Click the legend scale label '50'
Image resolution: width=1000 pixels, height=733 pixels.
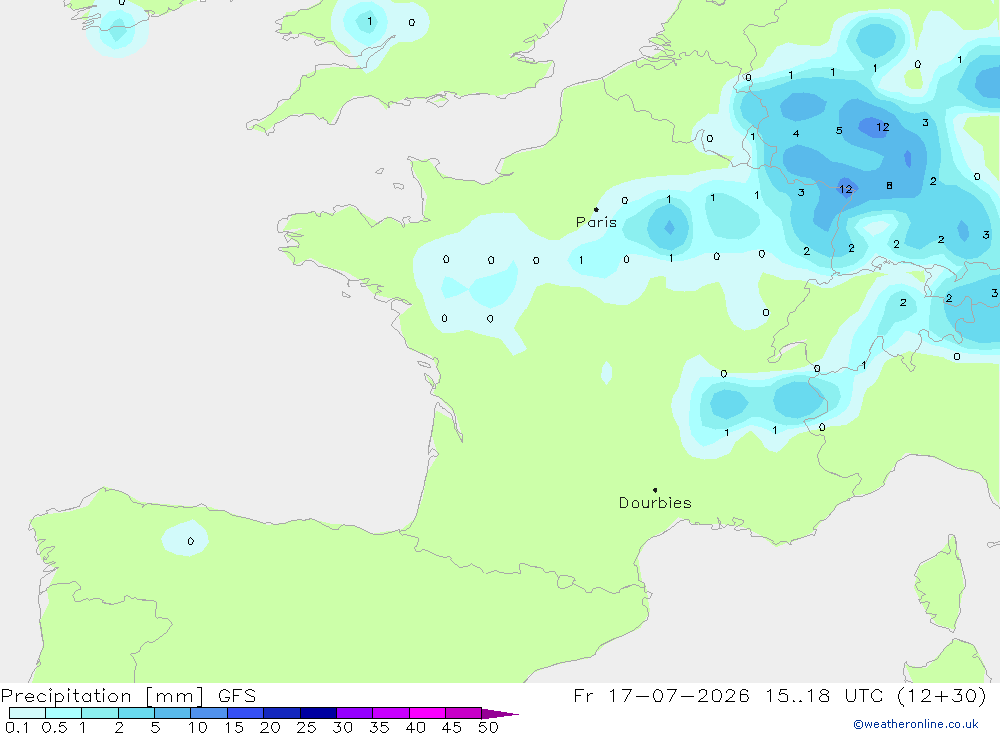tap(488, 727)
